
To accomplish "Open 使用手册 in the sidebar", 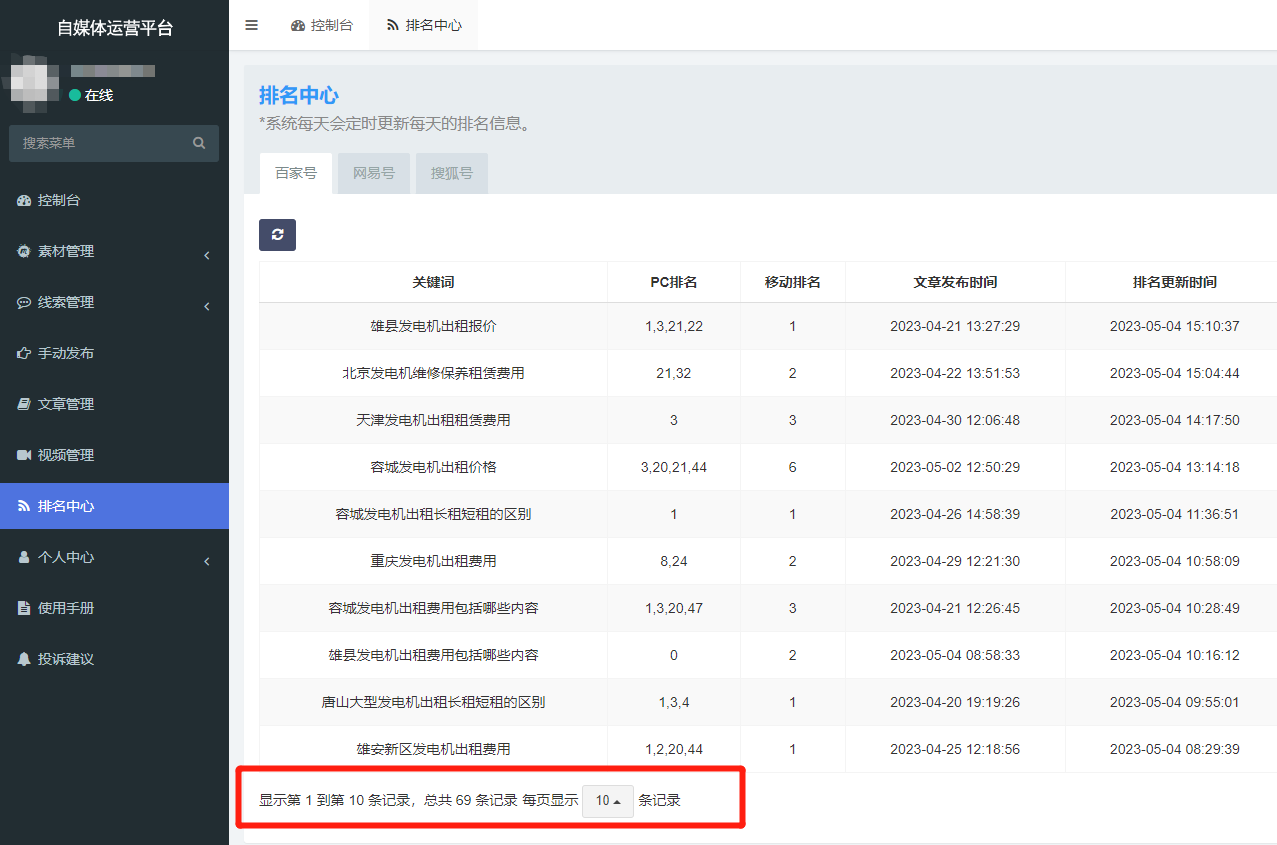I will click(66, 608).
